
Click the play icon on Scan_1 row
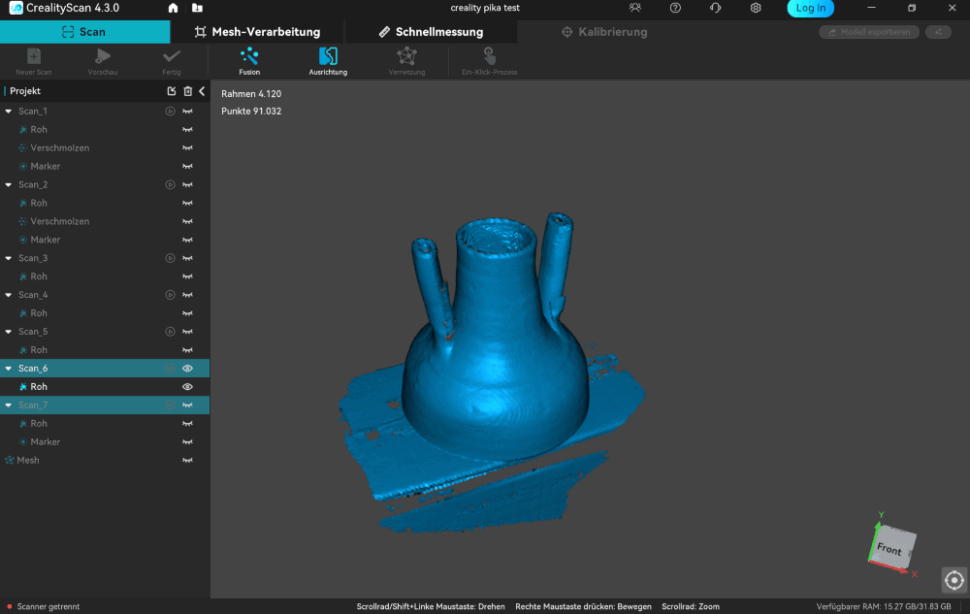point(170,111)
